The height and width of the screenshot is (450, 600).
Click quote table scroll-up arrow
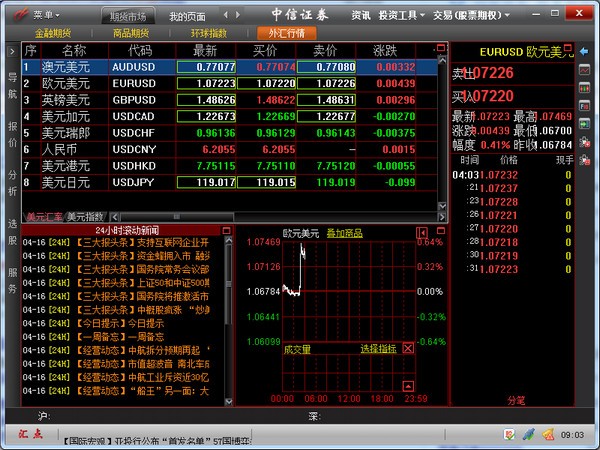[442, 60]
